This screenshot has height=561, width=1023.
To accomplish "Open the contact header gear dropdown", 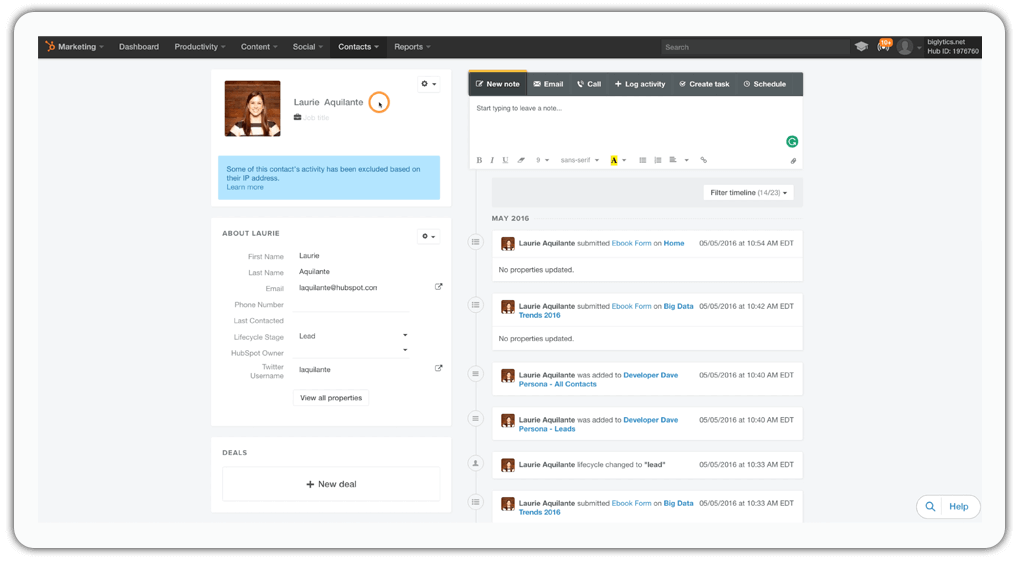I will [429, 83].
